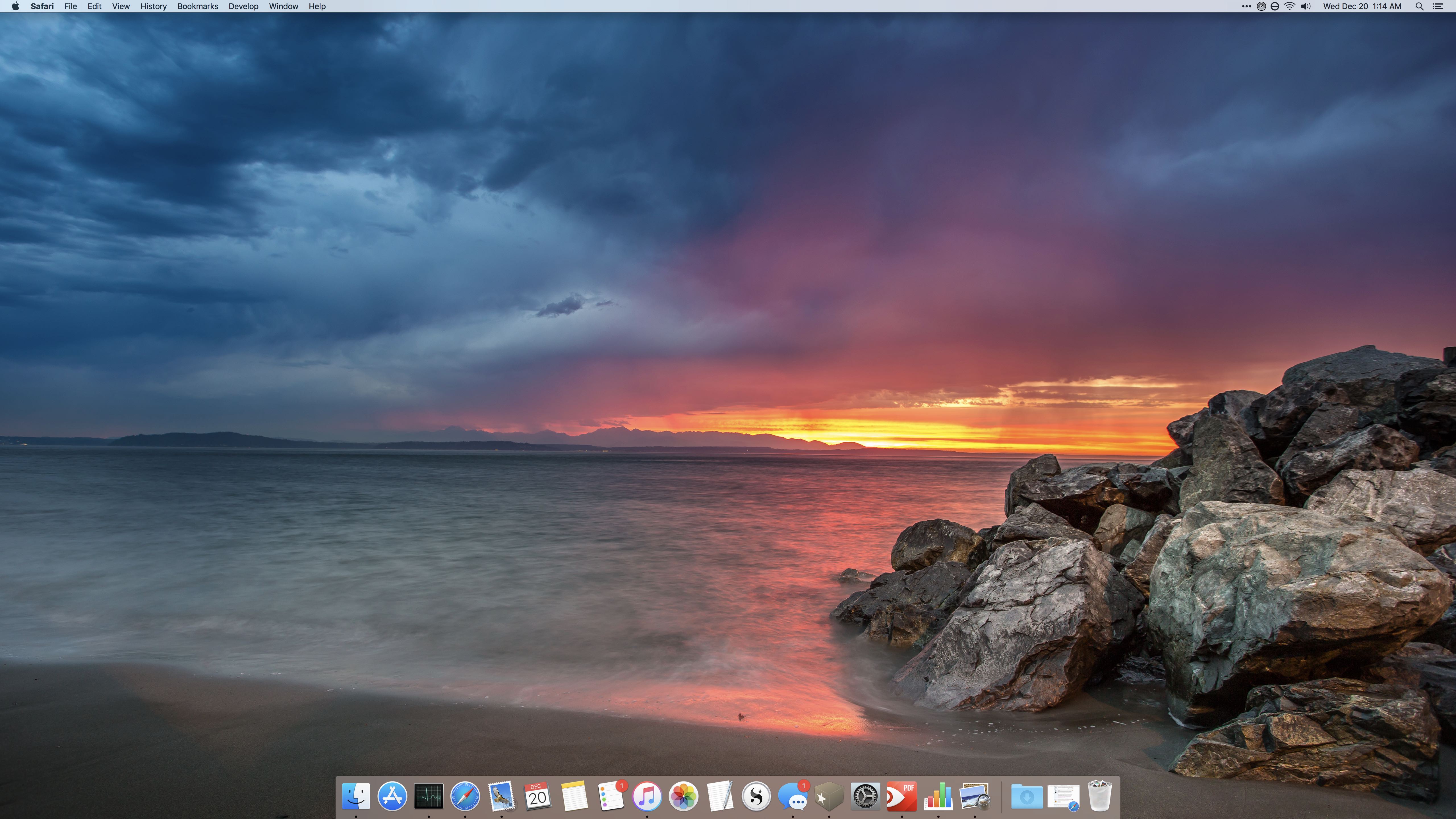
Task: Launch the Reeder box-star app
Action: coord(829,796)
